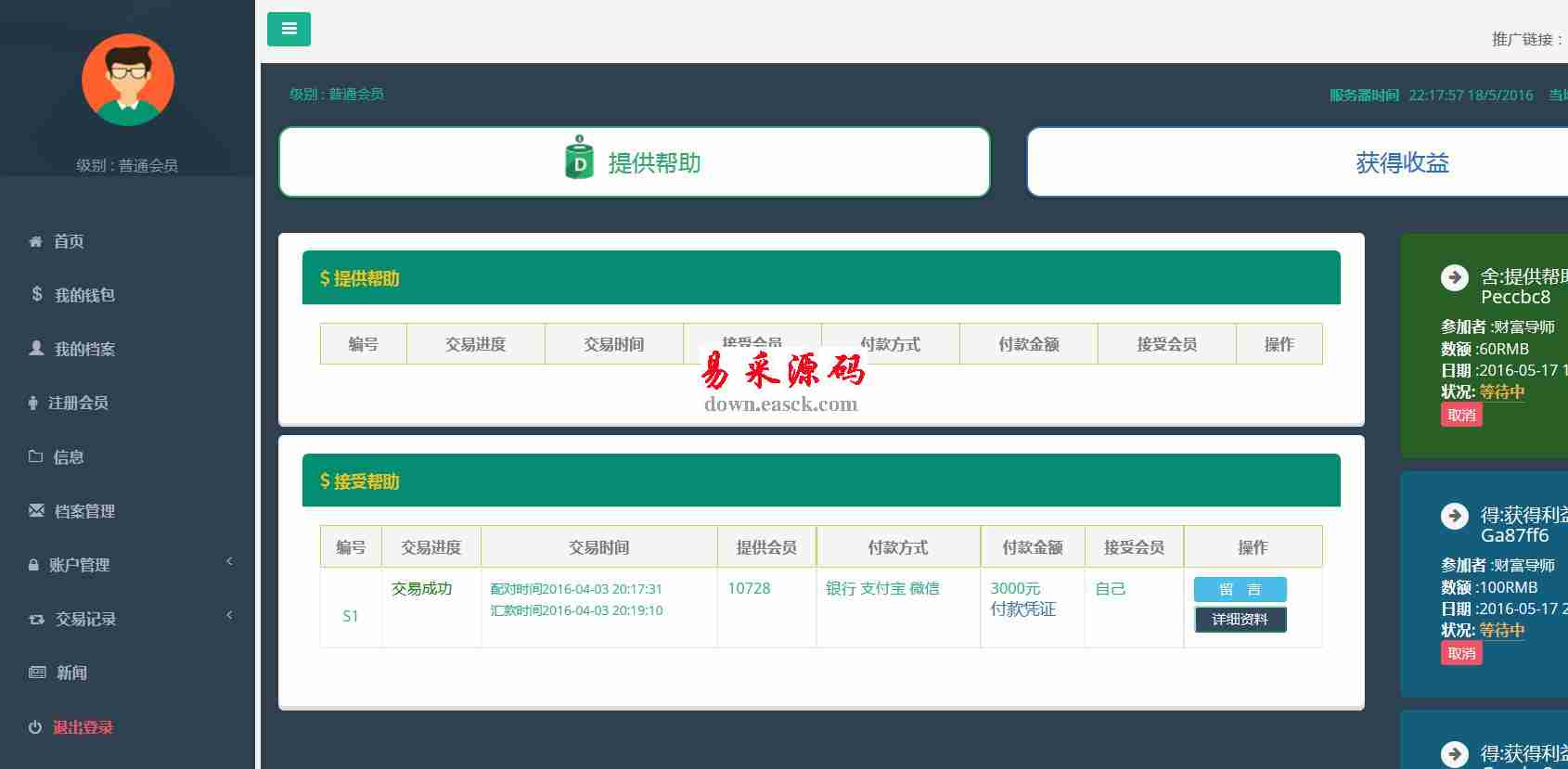
Task: Click the arrow icon beside 舍:提供帮助
Action: 1454,276
